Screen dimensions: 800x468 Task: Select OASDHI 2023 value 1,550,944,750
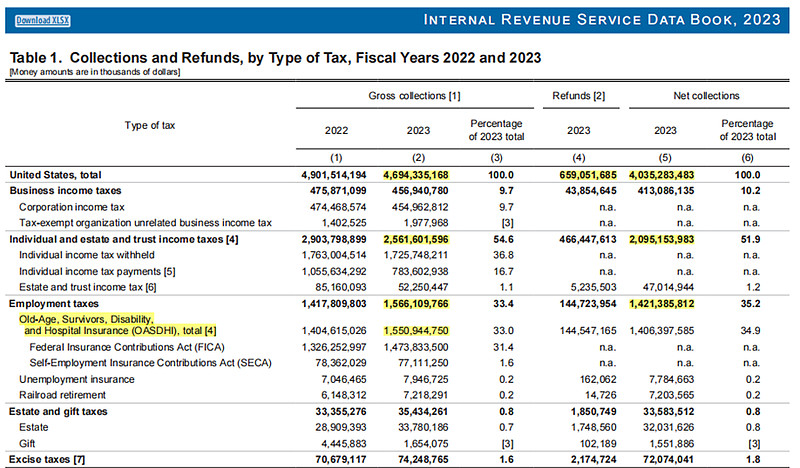416,331
